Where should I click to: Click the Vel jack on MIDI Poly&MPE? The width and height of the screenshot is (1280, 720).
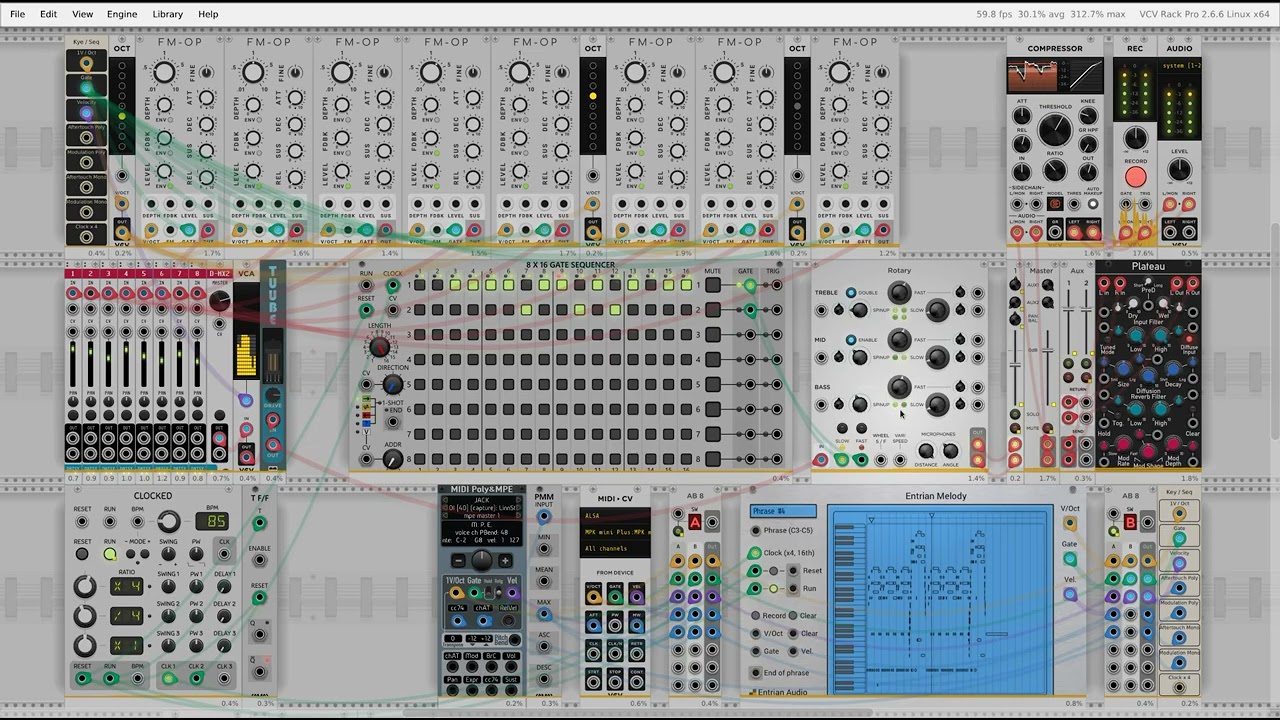[512, 594]
